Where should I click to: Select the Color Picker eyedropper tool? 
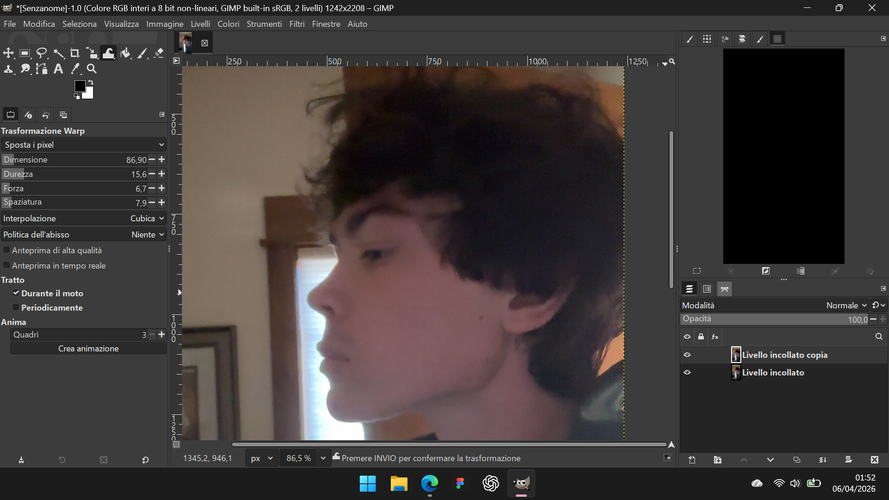pyautogui.click(x=75, y=69)
